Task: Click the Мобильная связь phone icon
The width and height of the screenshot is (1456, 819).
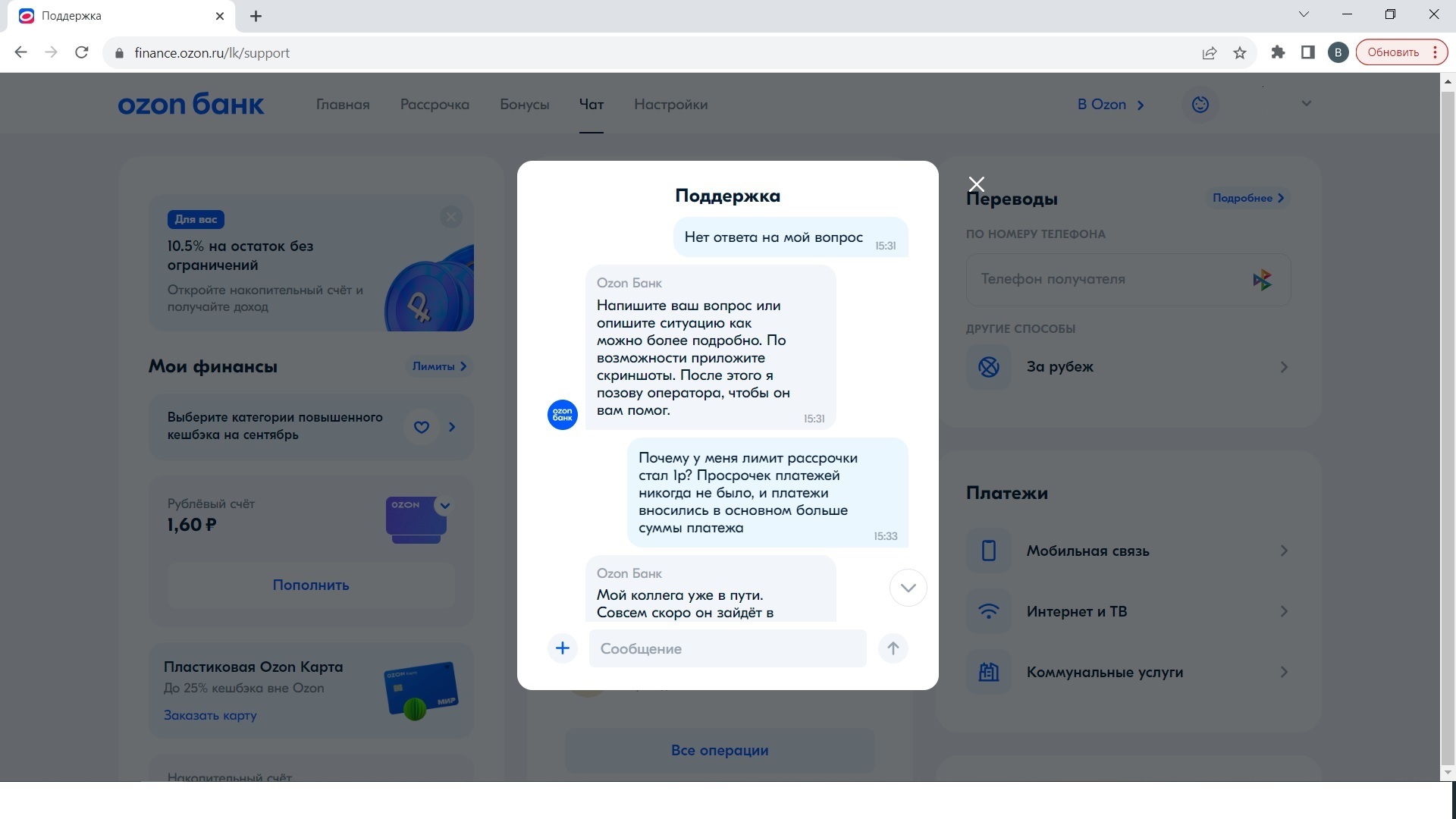Action: pyautogui.click(x=988, y=551)
